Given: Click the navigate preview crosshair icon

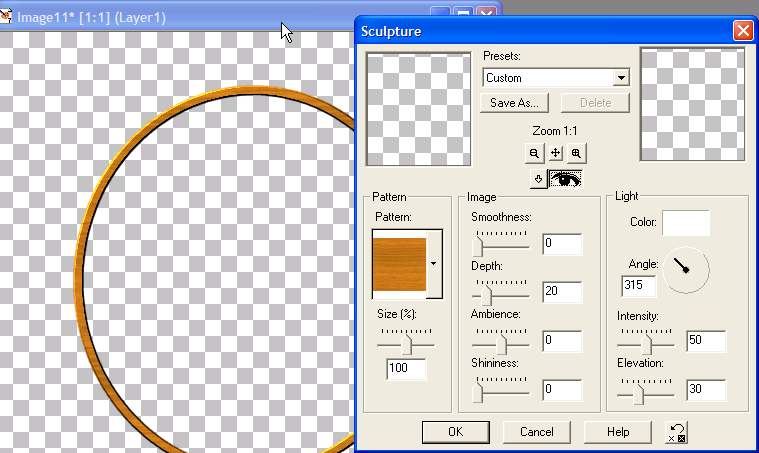Looking at the screenshot, I should pos(555,153).
